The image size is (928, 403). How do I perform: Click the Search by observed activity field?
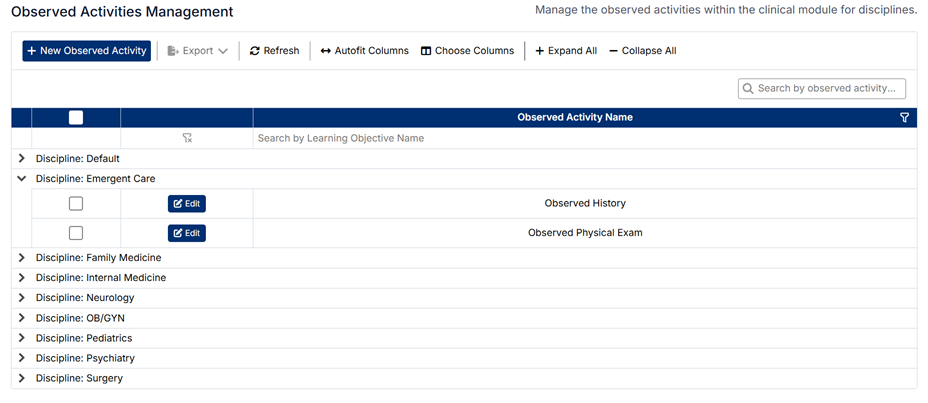click(830, 89)
